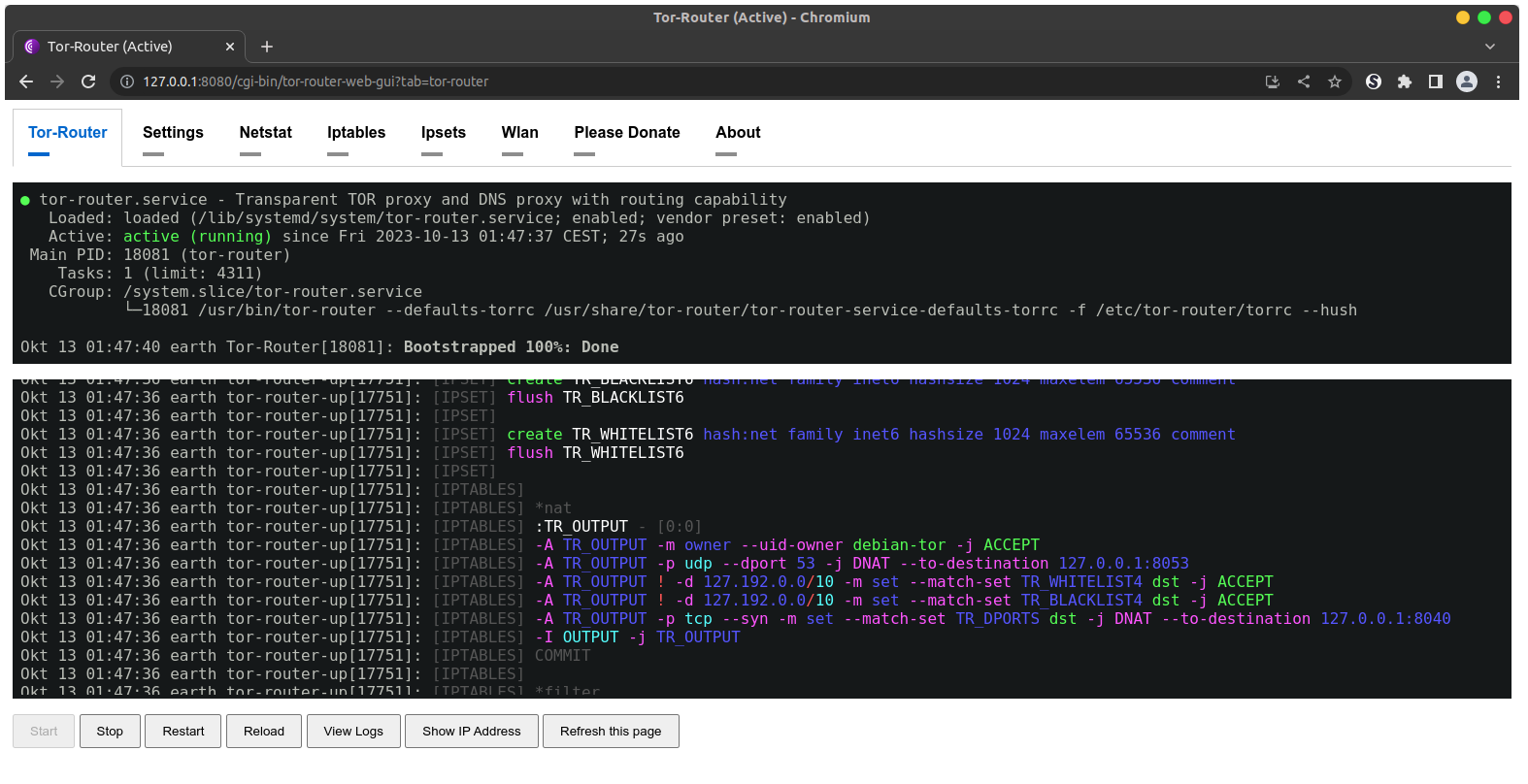
Task: Open the Chromium three-dot menu
Action: (x=1498, y=82)
